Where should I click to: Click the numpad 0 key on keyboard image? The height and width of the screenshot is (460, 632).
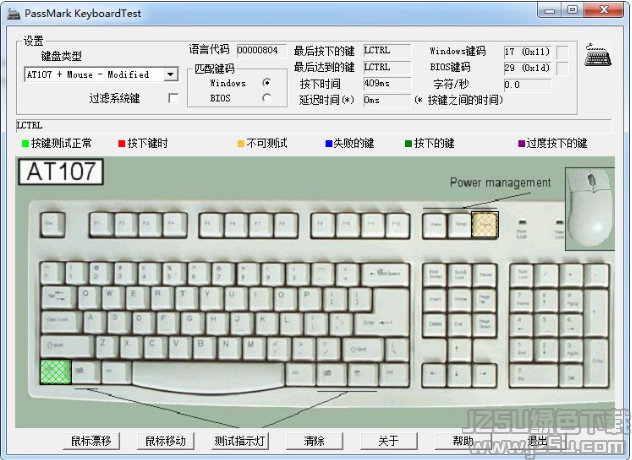click(x=534, y=375)
